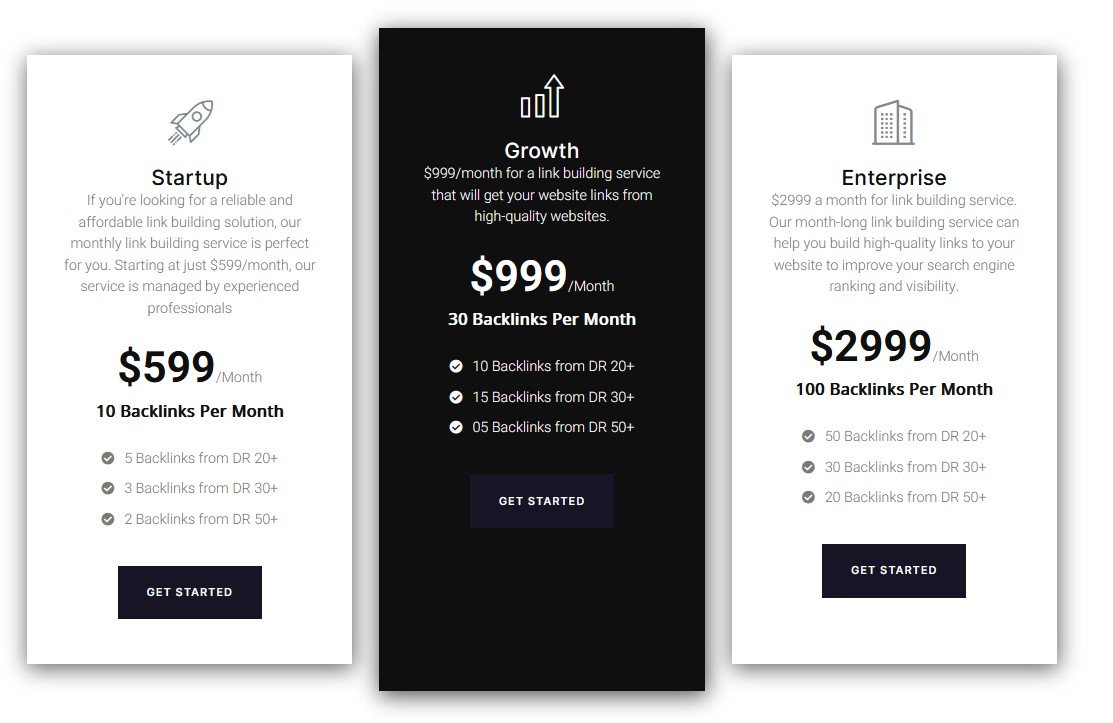This screenshot has height=723, width=1113.
Task: Select the Enterprise plan heading
Action: [894, 177]
